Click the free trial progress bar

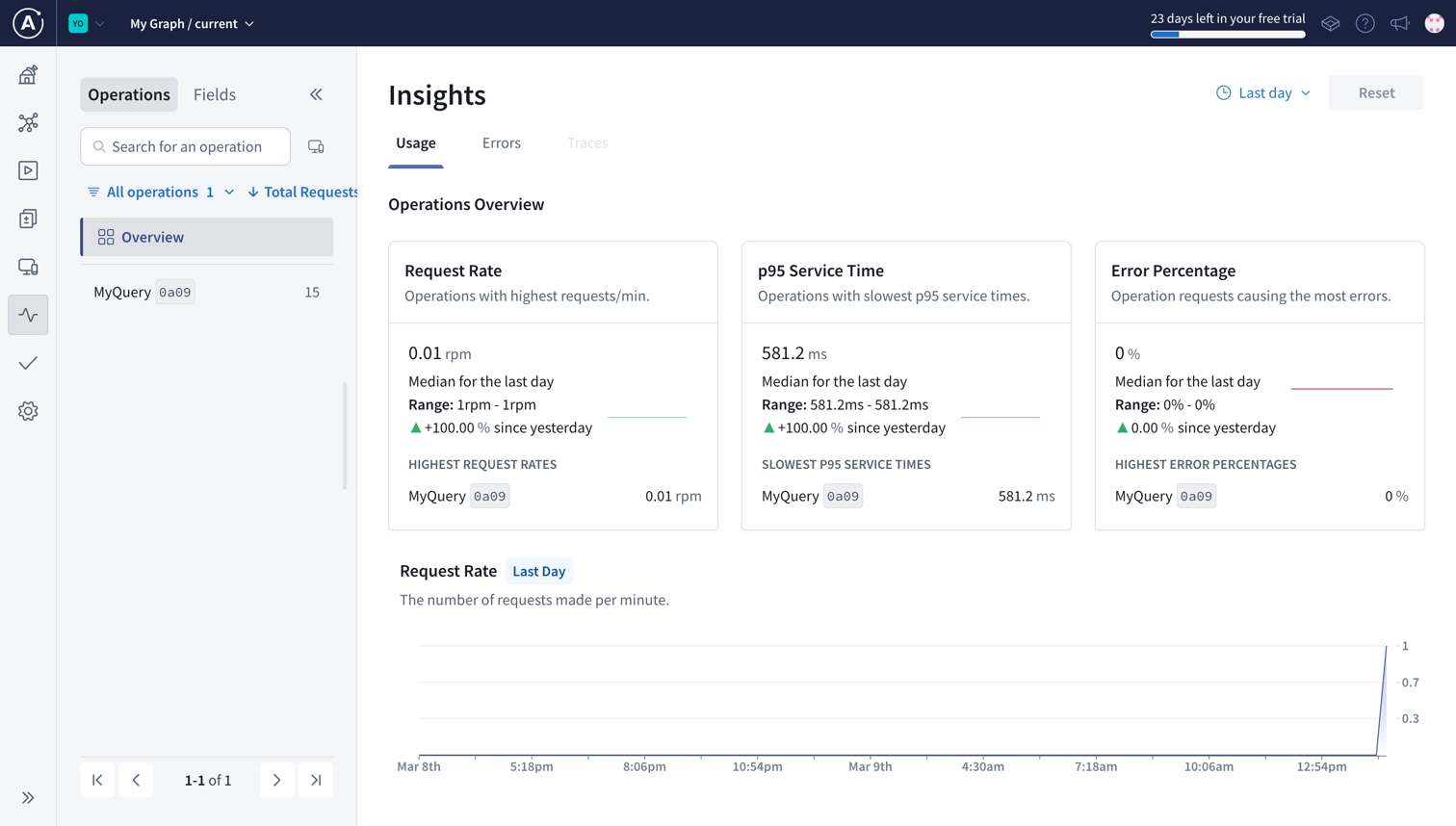[1227, 35]
